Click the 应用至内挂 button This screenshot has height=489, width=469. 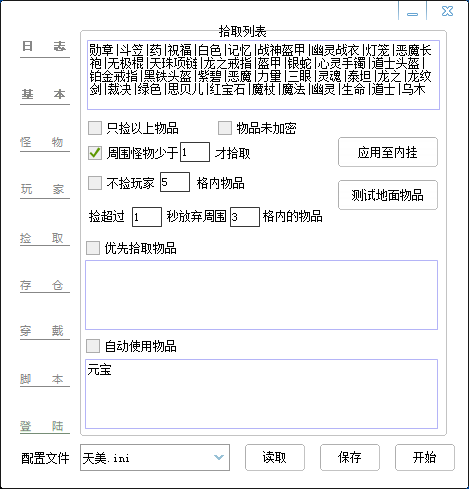[x=388, y=152]
